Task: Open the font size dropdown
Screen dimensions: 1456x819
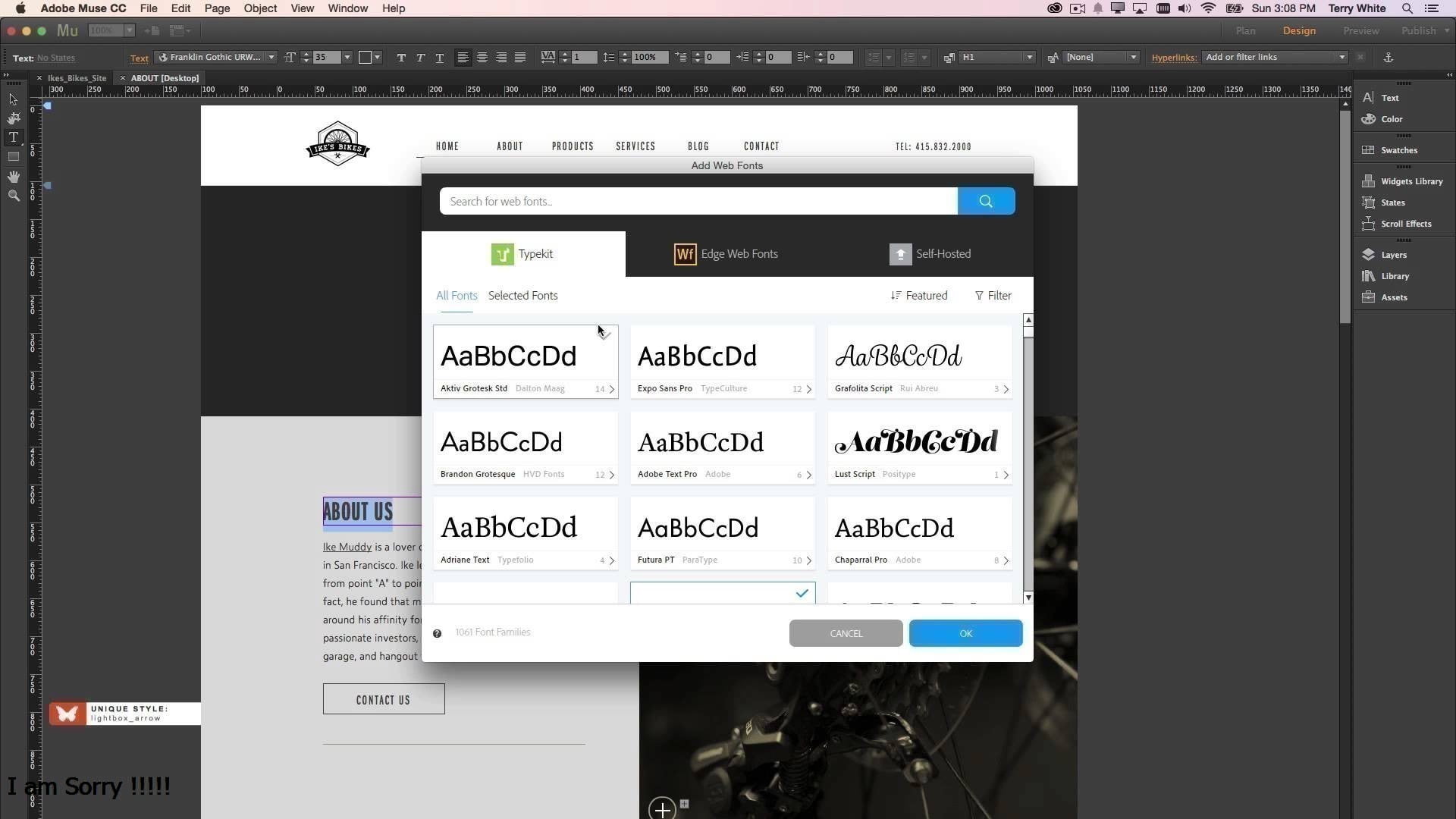Action: pos(347,58)
